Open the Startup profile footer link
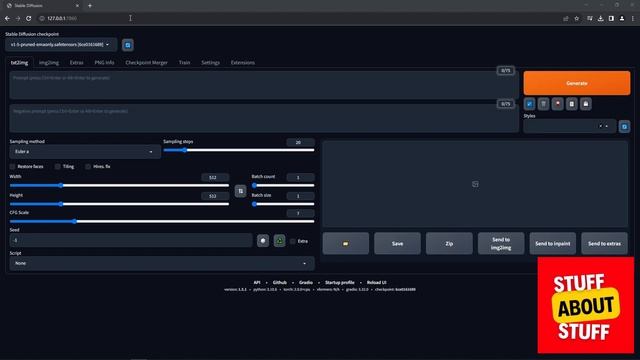Image resolution: width=640 pixels, height=360 pixels. pyautogui.click(x=340, y=282)
